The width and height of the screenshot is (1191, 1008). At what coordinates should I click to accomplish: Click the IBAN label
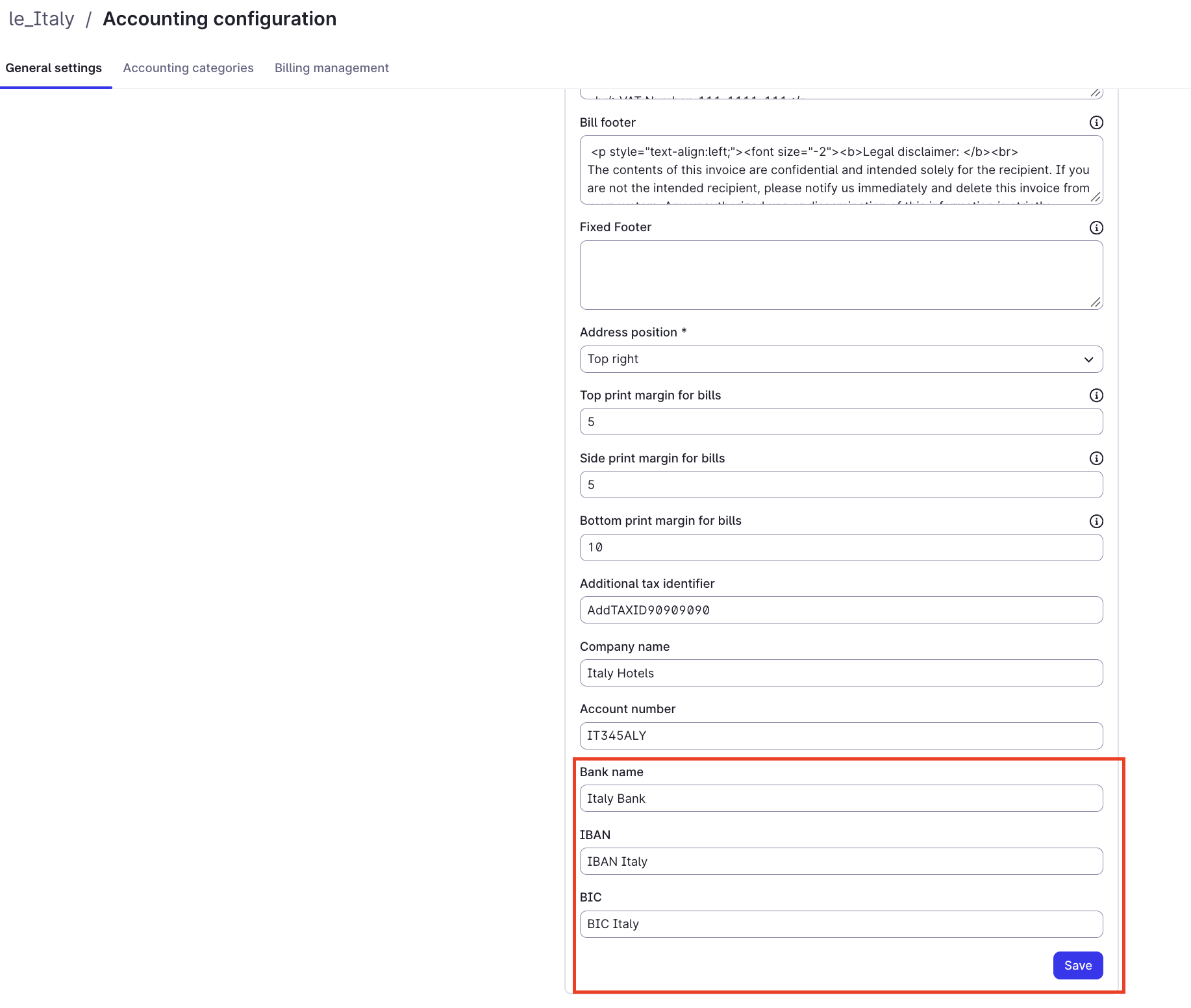click(x=595, y=835)
